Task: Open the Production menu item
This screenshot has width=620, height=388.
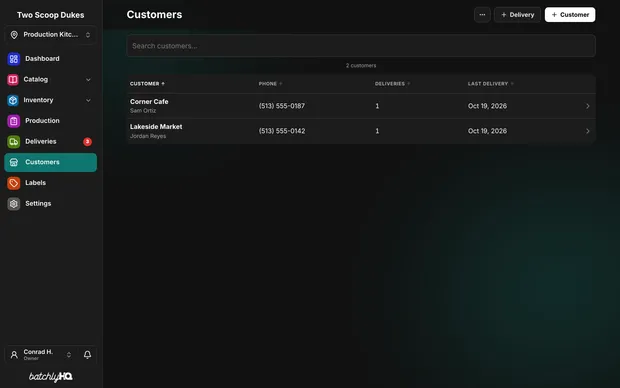Action: click(50, 121)
